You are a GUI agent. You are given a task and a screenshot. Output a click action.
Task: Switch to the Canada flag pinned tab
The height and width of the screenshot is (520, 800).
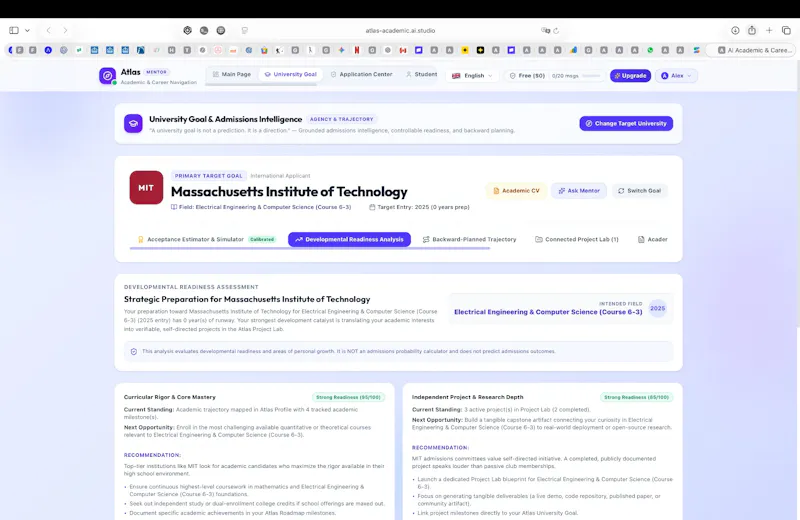click(403, 50)
